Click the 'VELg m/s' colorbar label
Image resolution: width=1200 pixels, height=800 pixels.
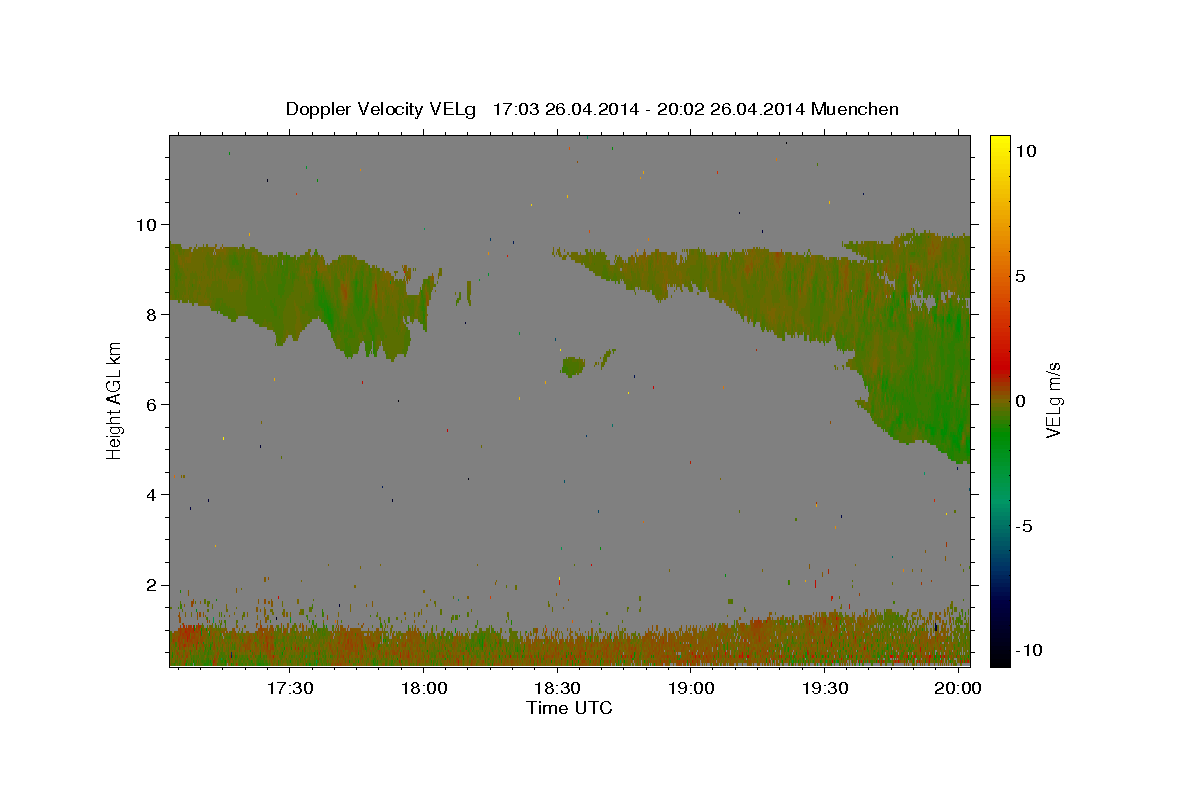(1053, 400)
